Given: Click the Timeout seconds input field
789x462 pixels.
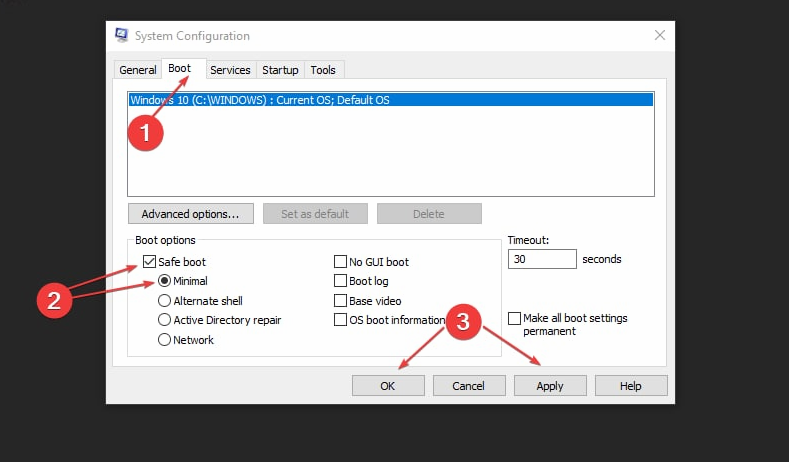Looking at the screenshot, I should 542,259.
